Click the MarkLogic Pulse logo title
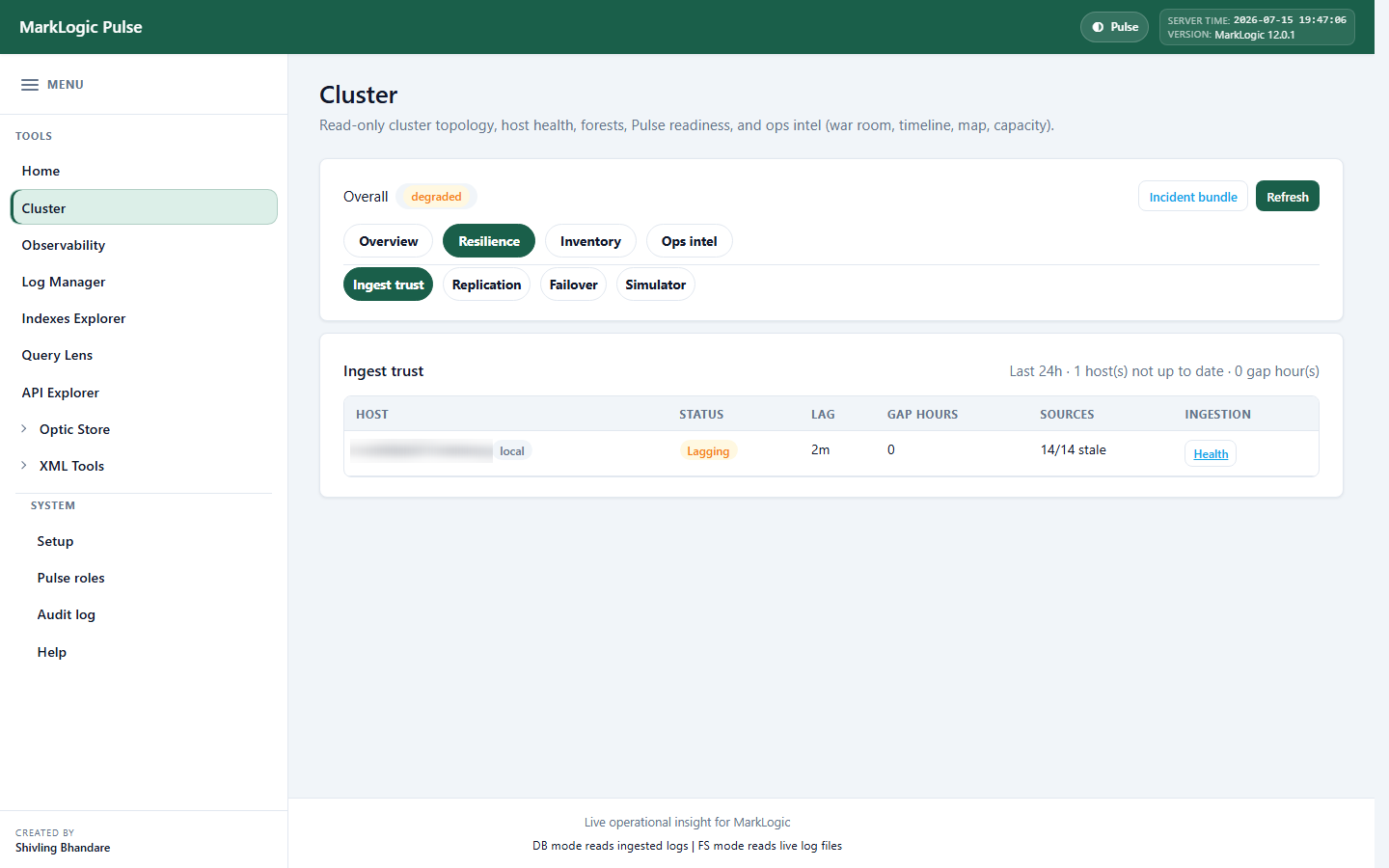 (81, 27)
